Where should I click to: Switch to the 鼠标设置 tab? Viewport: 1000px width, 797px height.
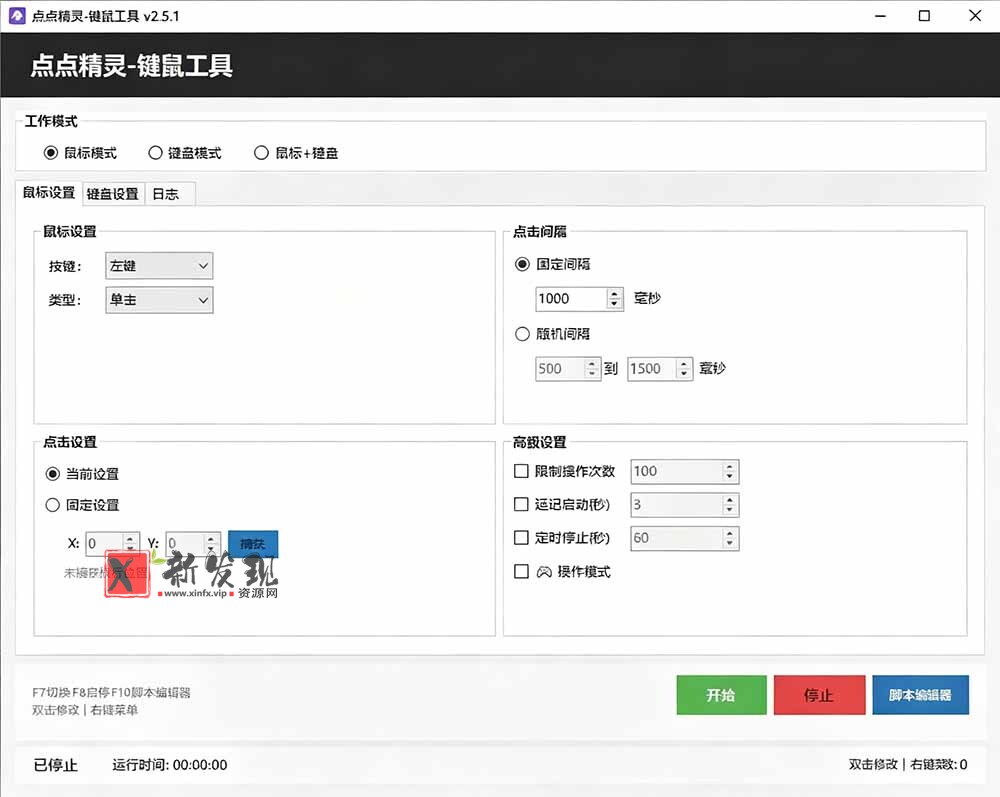(x=49, y=193)
